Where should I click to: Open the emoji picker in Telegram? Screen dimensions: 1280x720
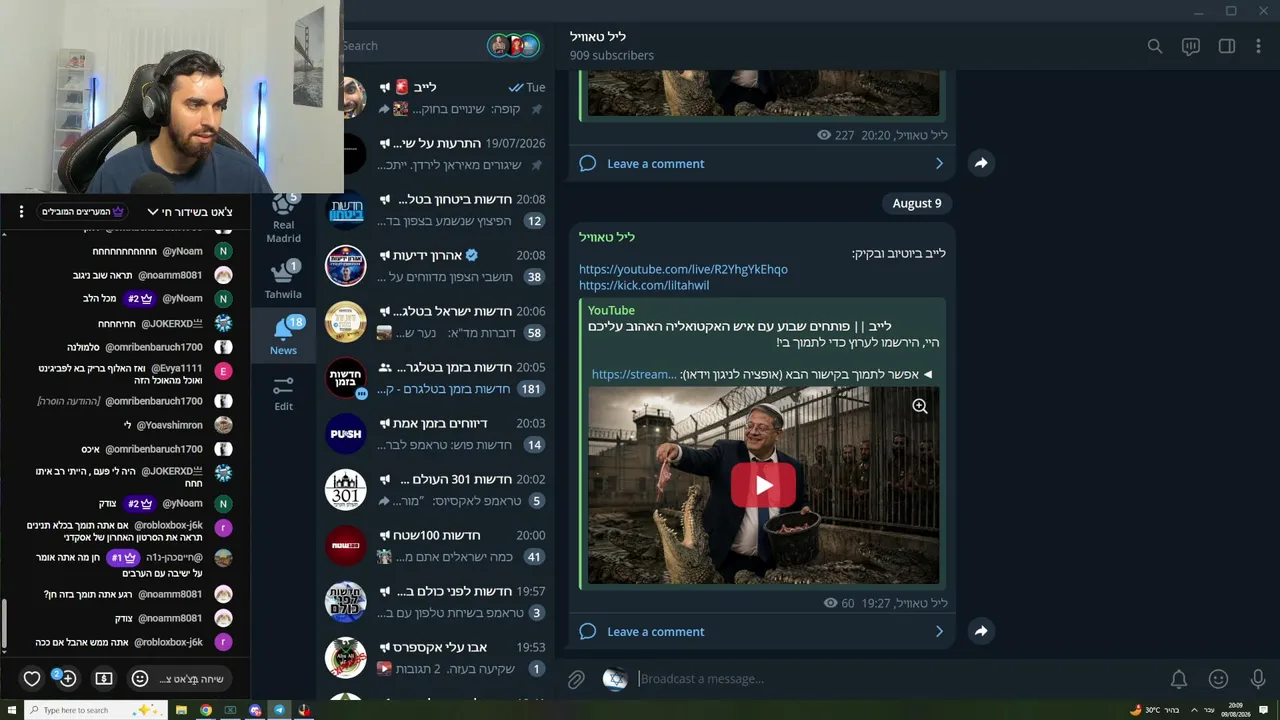click(x=1218, y=679)
